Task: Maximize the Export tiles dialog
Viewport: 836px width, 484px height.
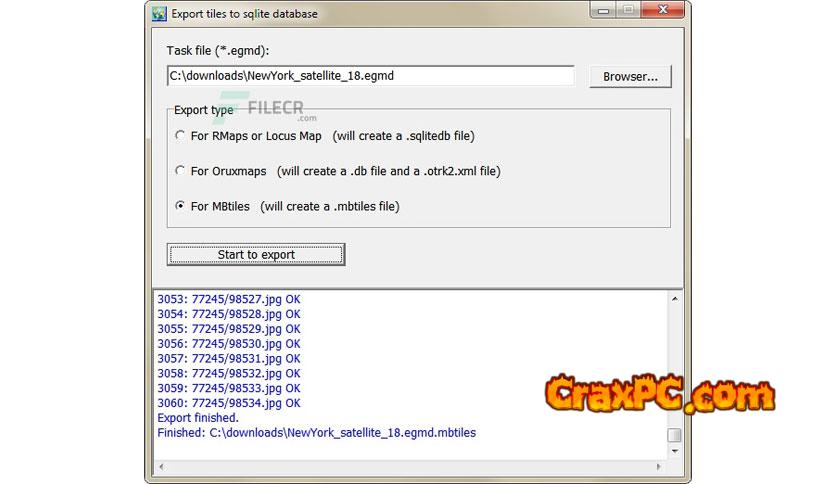Action: (x=628, y=12)
